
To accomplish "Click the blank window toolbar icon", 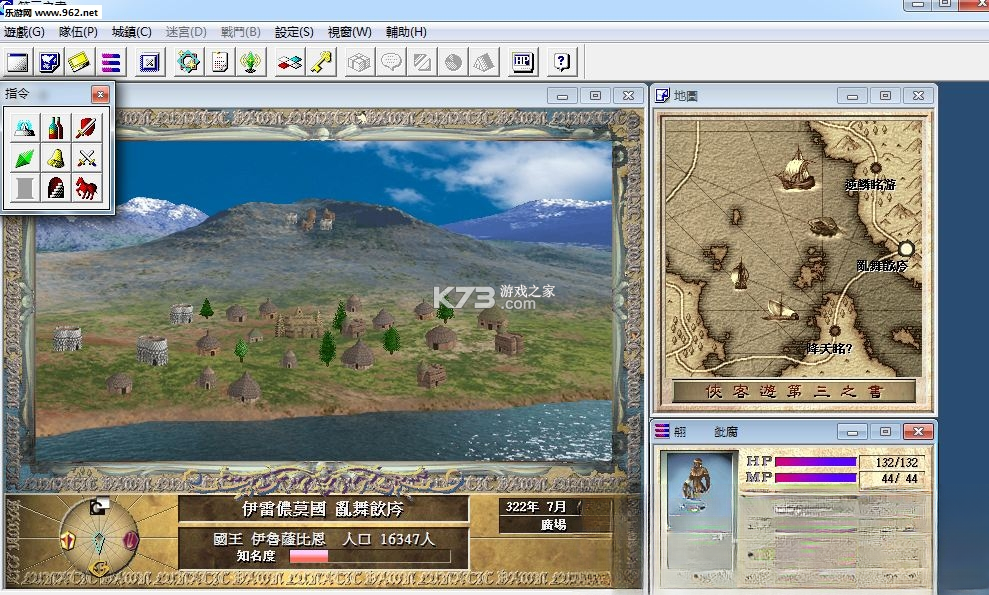I will click(18, 62).
